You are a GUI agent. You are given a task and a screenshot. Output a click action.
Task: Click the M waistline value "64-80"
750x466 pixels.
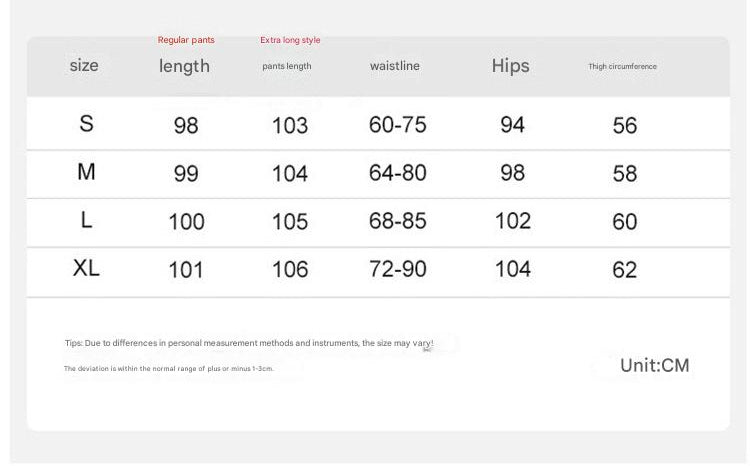397,173
